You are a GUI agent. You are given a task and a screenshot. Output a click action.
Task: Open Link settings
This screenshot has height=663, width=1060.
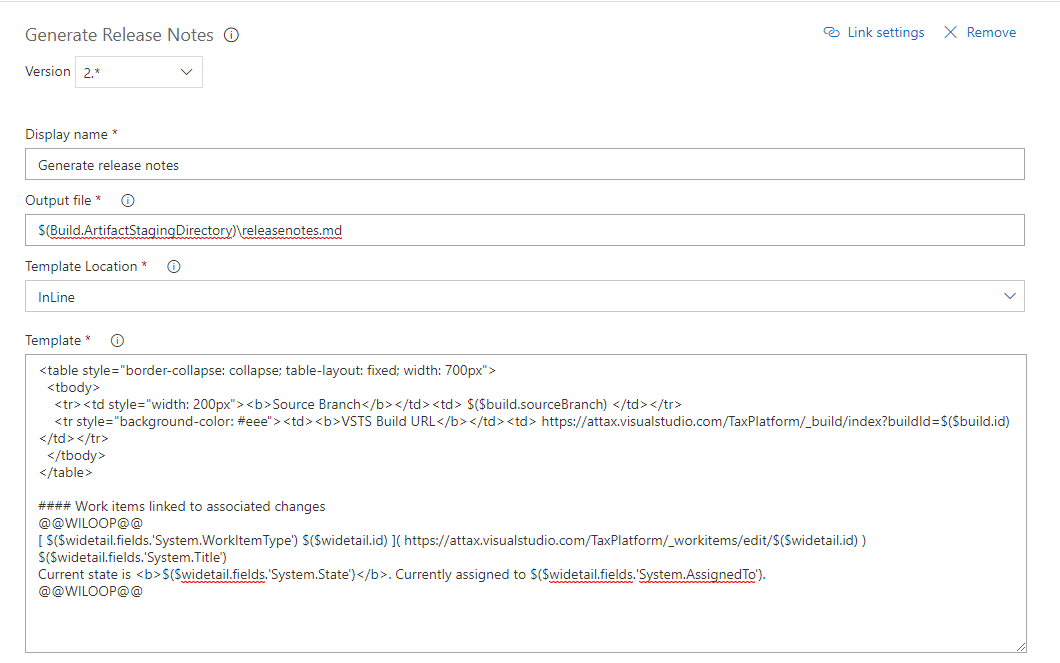[886, 32]
